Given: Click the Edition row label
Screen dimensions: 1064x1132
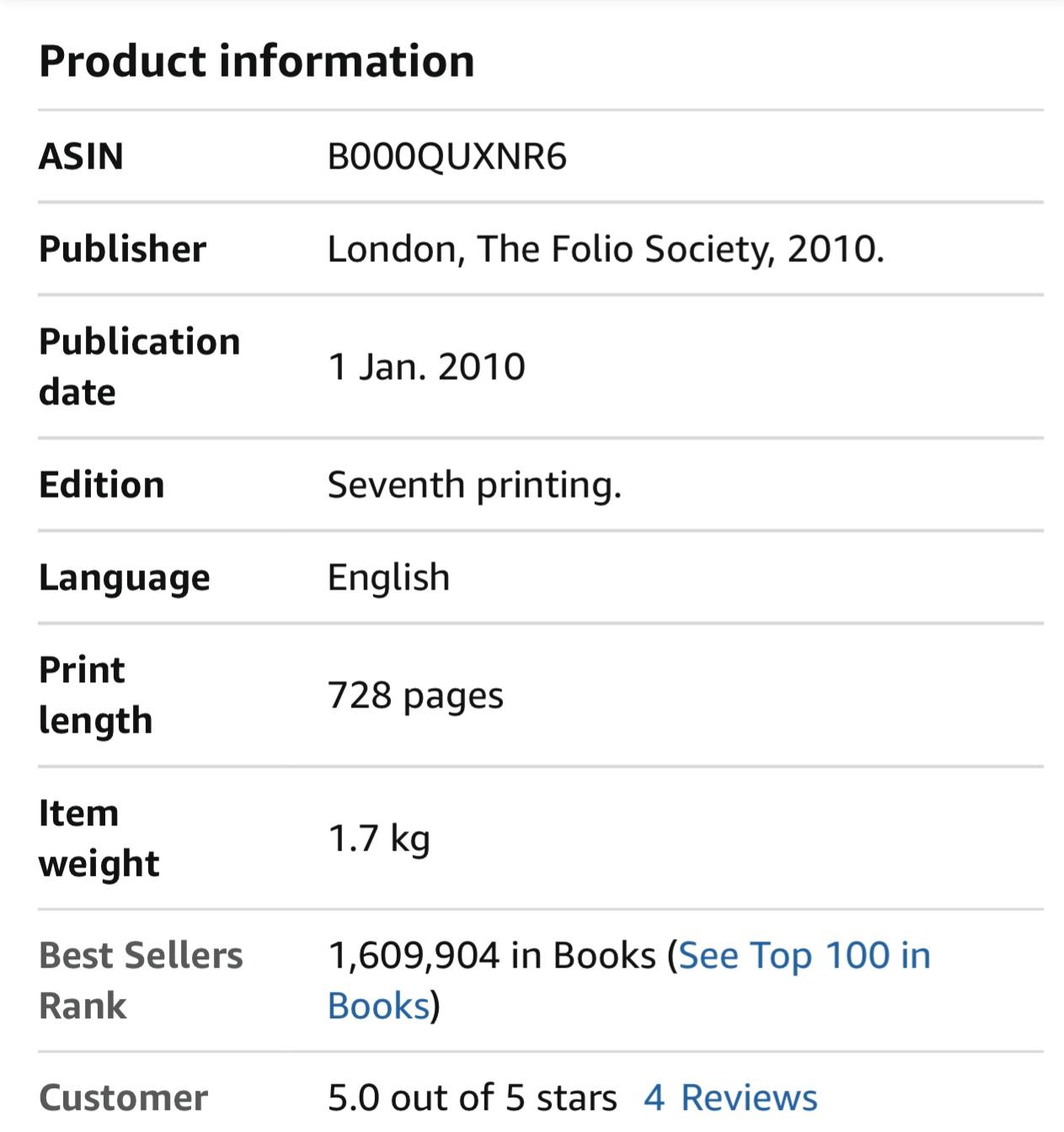Looking at the screenshot, I should tap(101, 485).
